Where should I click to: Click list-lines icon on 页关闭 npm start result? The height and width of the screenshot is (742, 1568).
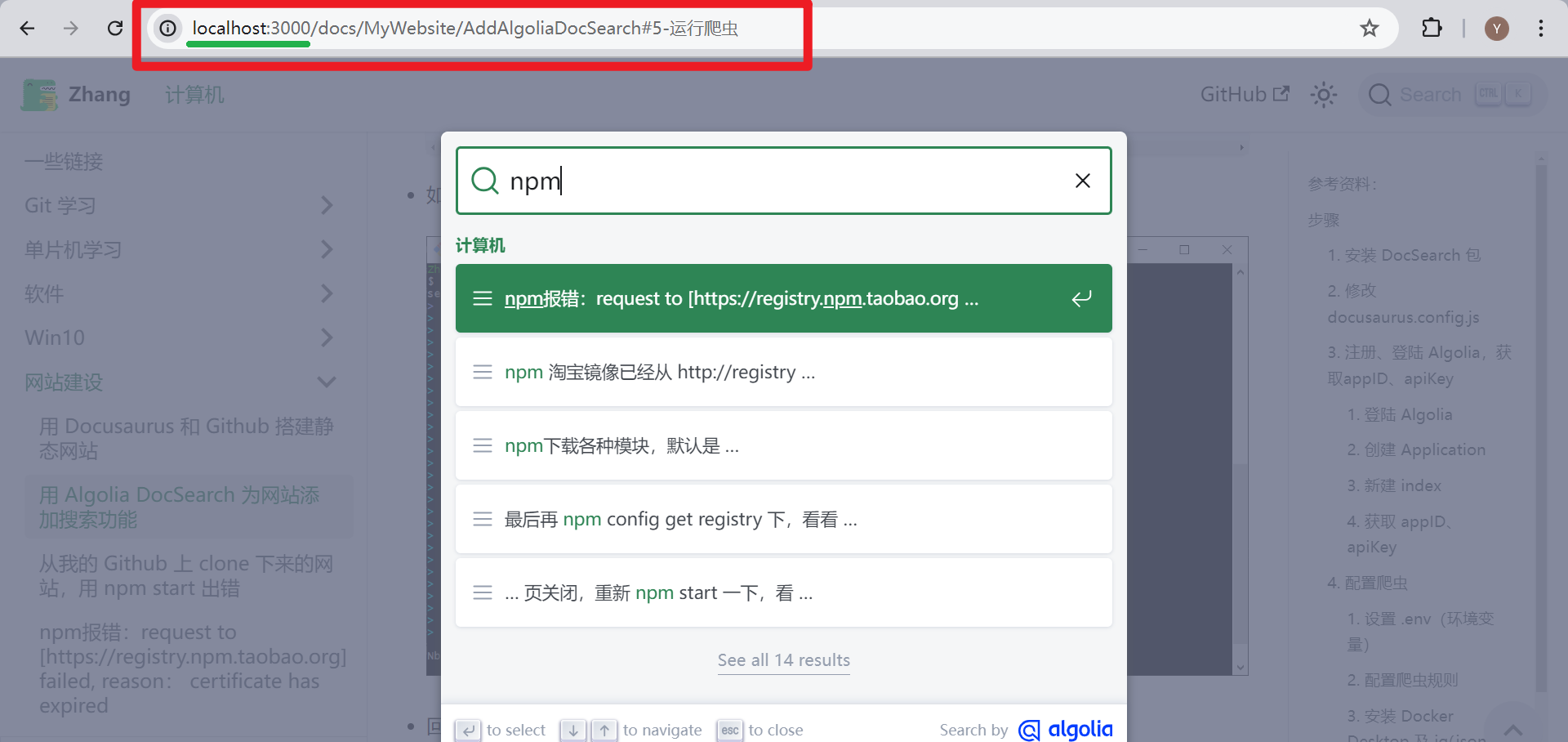[483, 592]
